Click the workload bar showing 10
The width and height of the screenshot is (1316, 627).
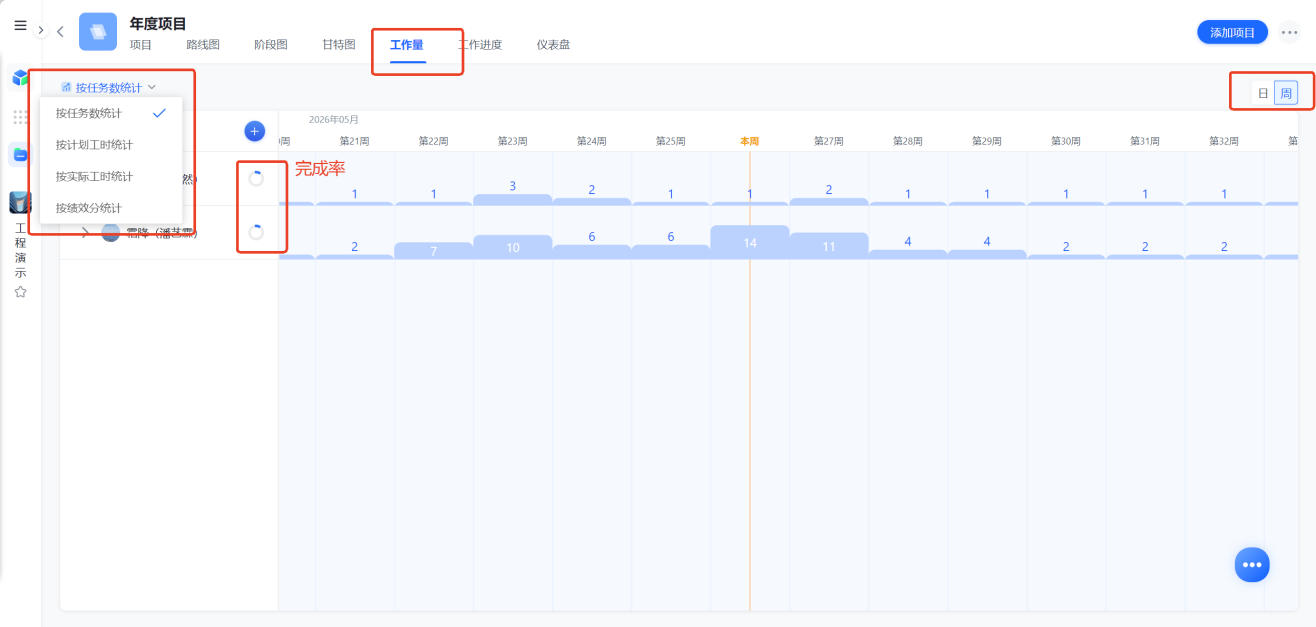[513, 247]
